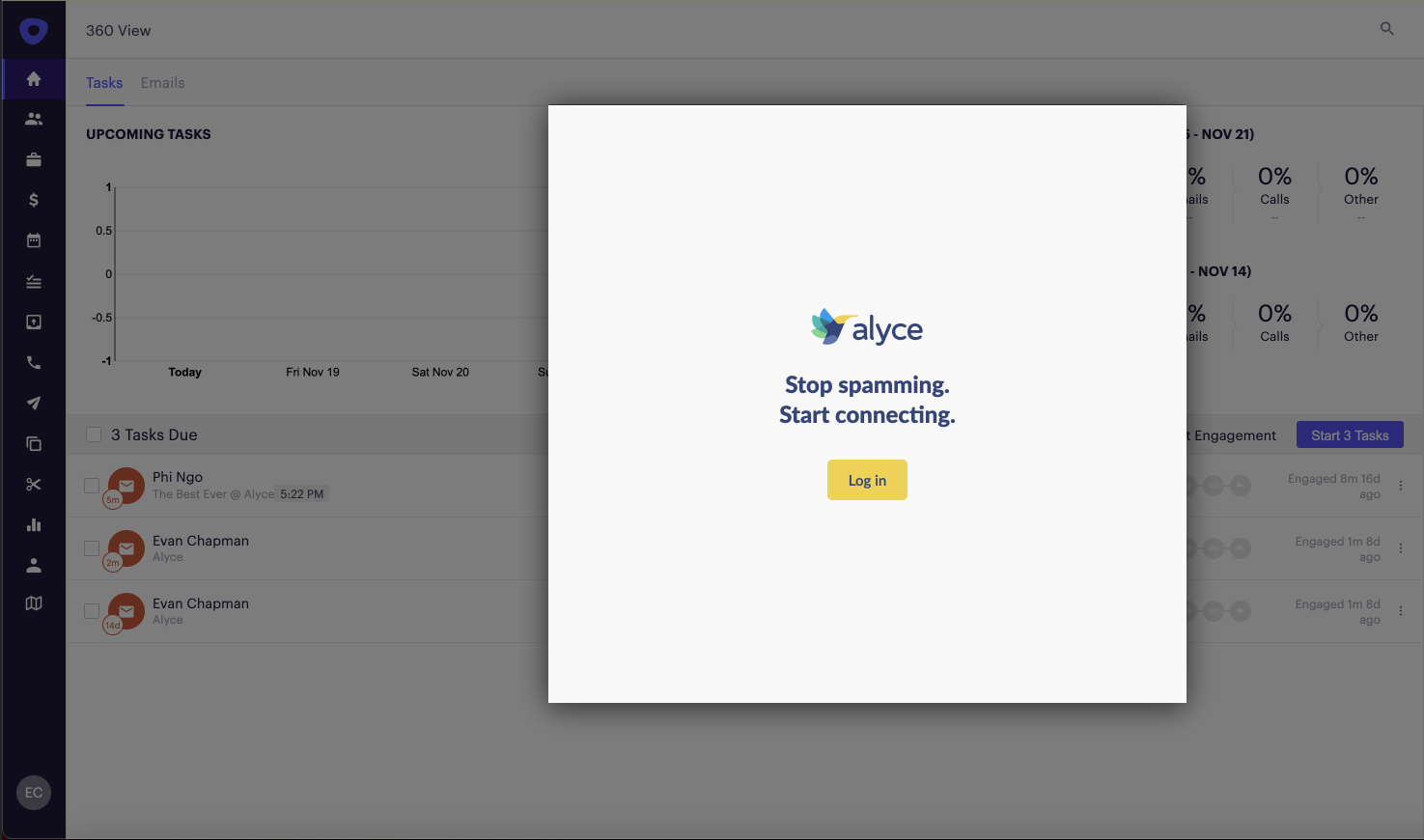Click the UPCOMING TASKS heading

click(x=149, y=134)
